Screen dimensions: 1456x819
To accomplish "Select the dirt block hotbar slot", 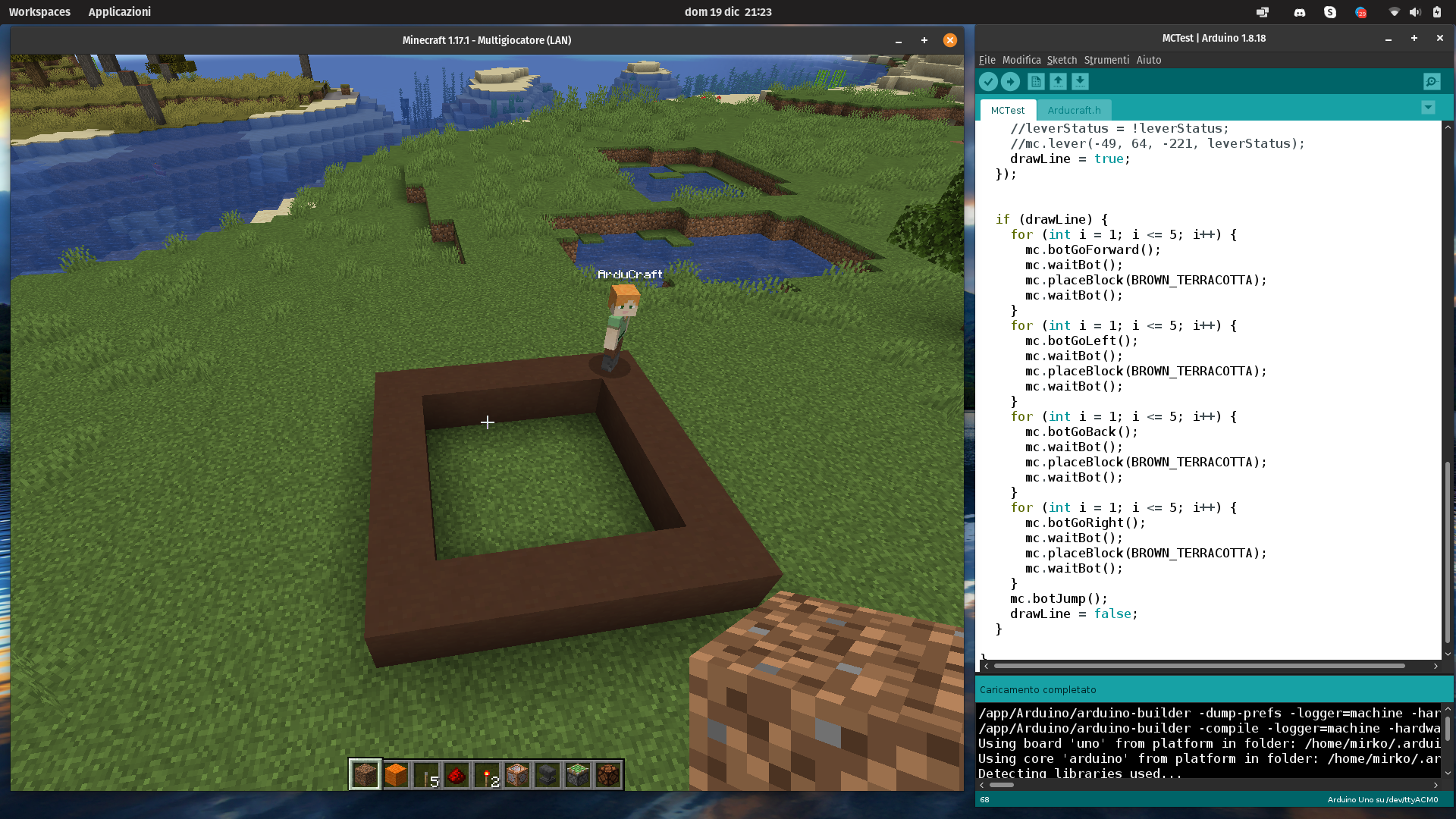I will 365,774.
